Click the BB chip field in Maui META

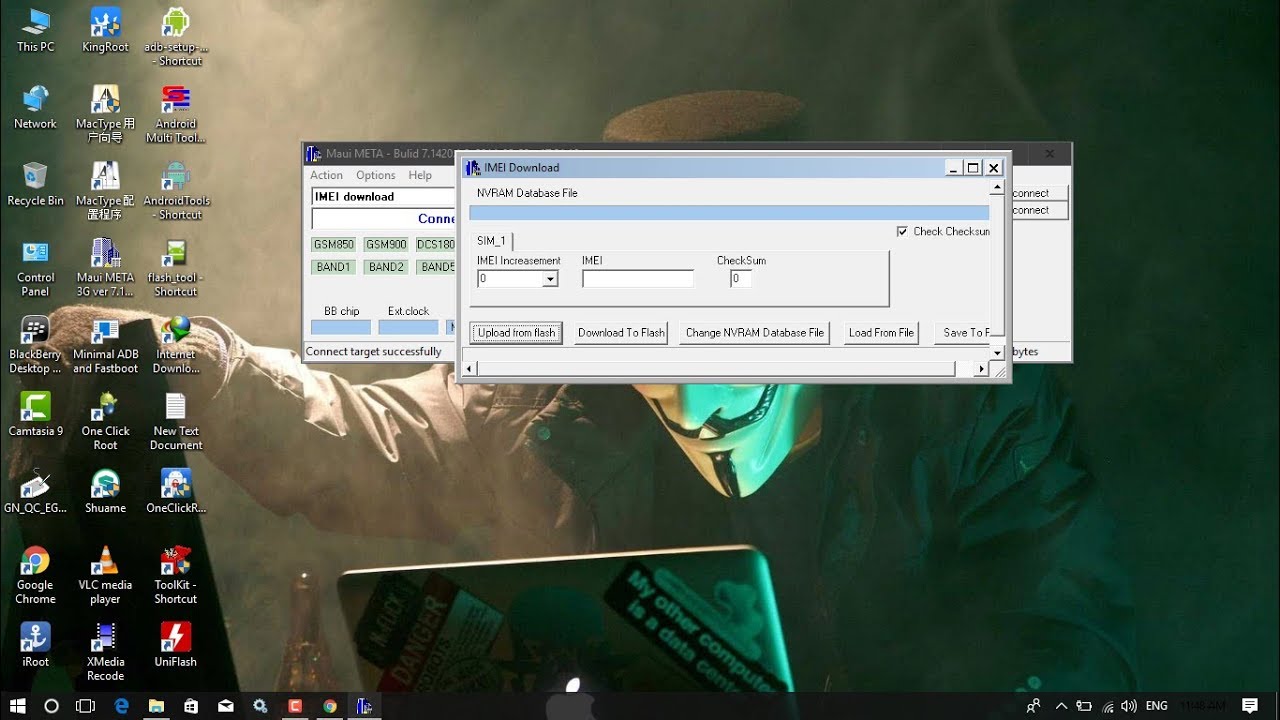coord(341,327)
